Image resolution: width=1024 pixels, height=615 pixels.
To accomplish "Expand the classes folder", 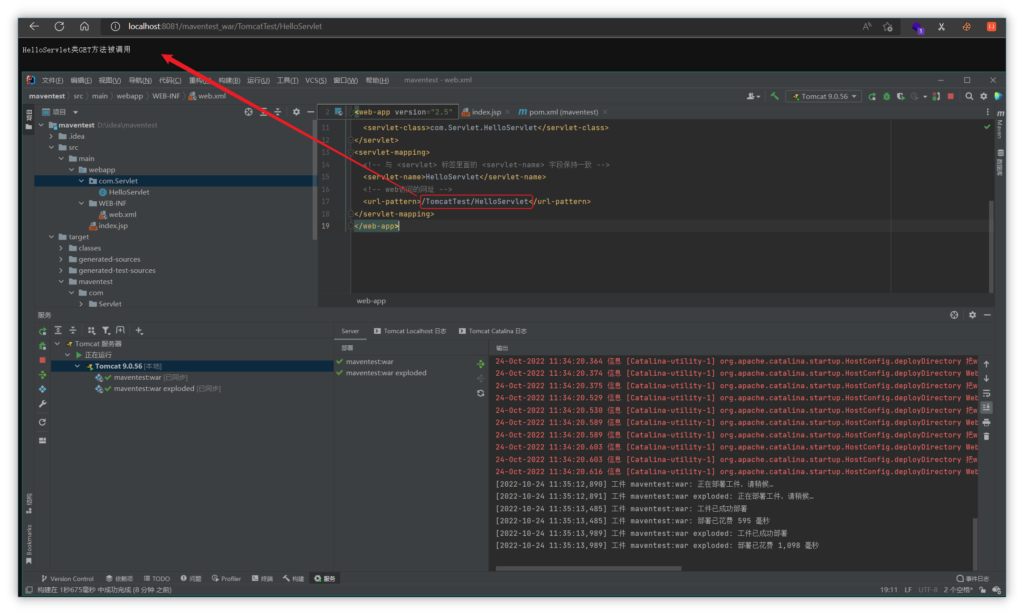I will 61,248.
